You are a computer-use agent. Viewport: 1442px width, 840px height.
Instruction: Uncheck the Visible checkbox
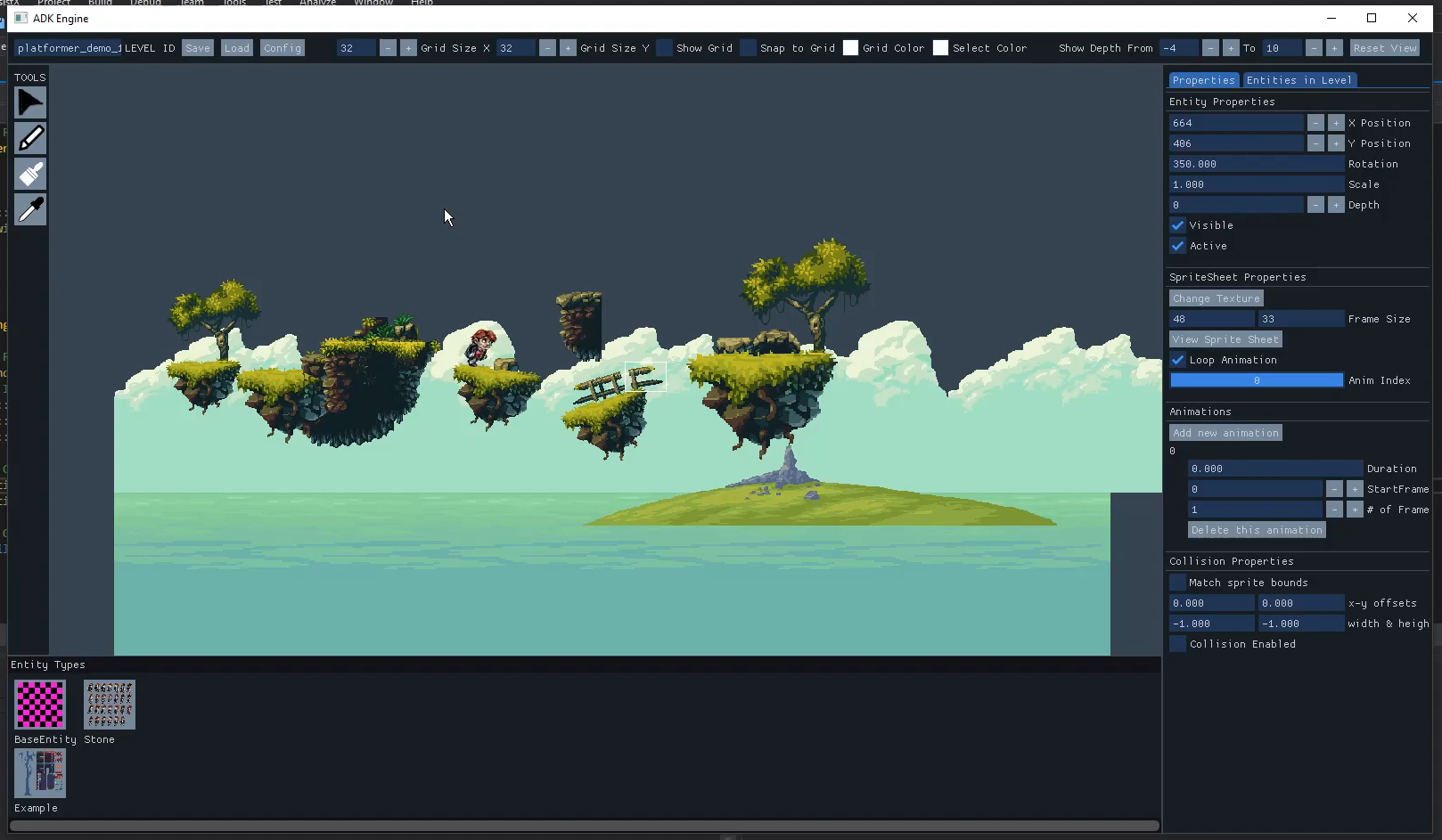(1177, 225)
